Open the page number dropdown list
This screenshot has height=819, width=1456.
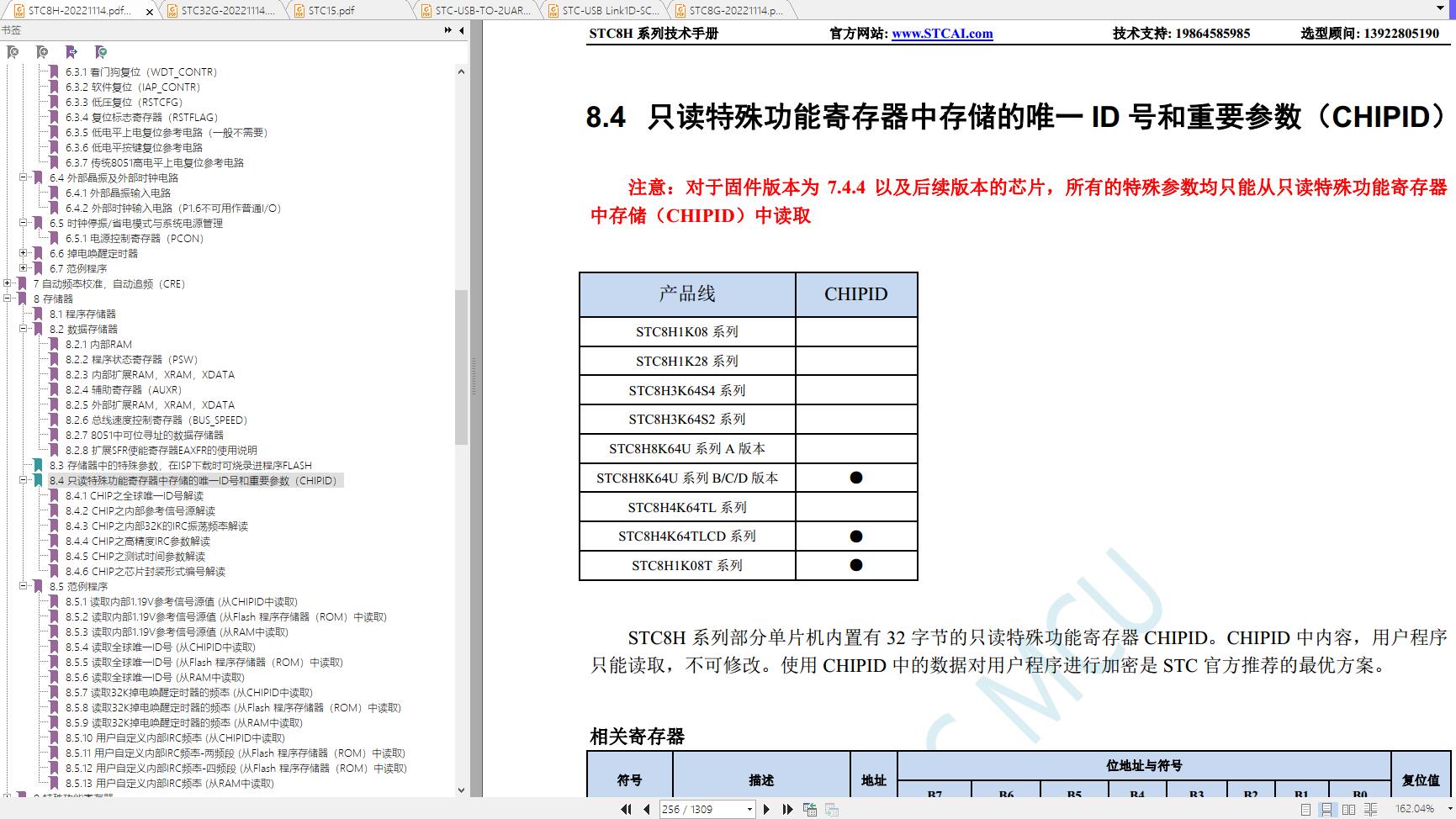(x=749, y=809)
